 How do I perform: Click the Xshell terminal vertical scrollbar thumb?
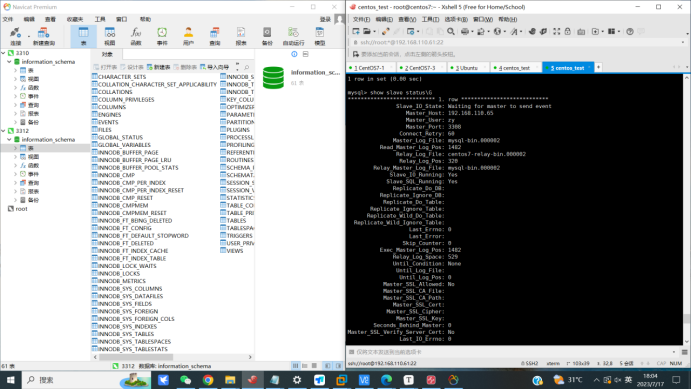(x=686, y=318)
